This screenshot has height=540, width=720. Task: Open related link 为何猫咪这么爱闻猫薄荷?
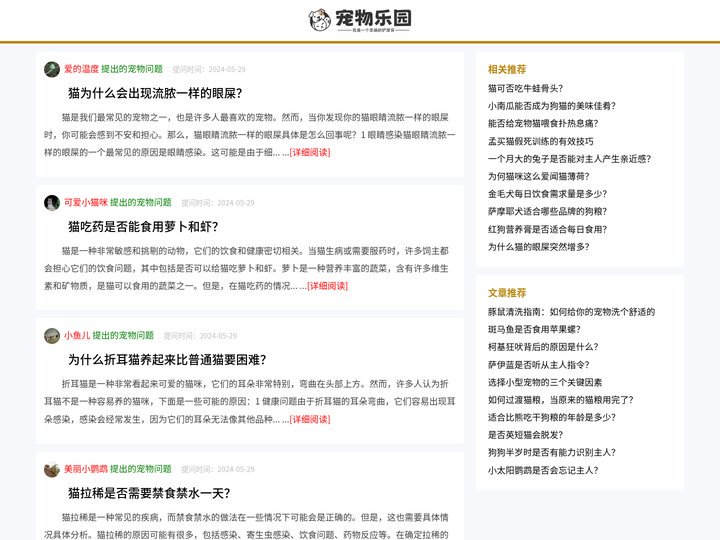tap(539, 176)
